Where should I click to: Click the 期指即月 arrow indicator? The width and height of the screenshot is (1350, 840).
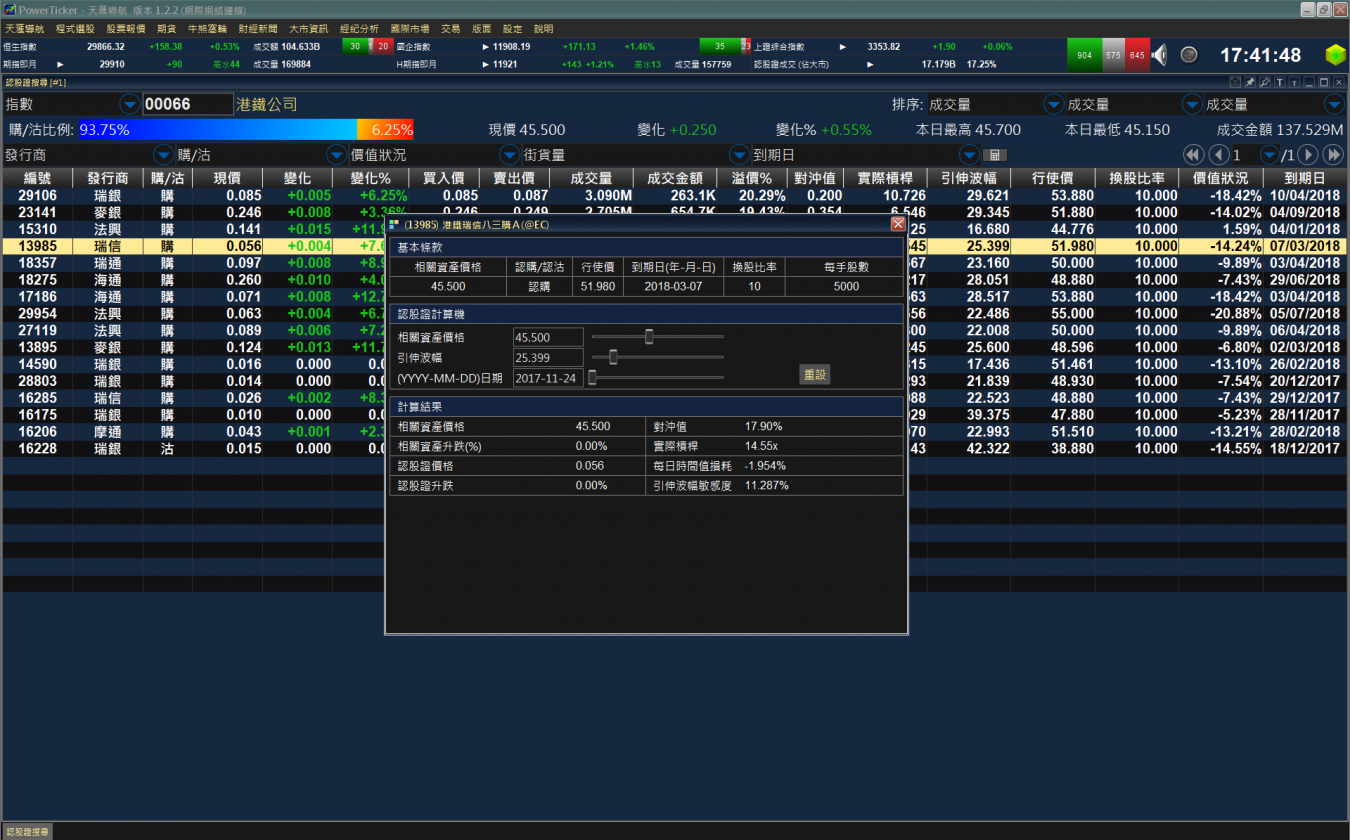click(60, 64)
